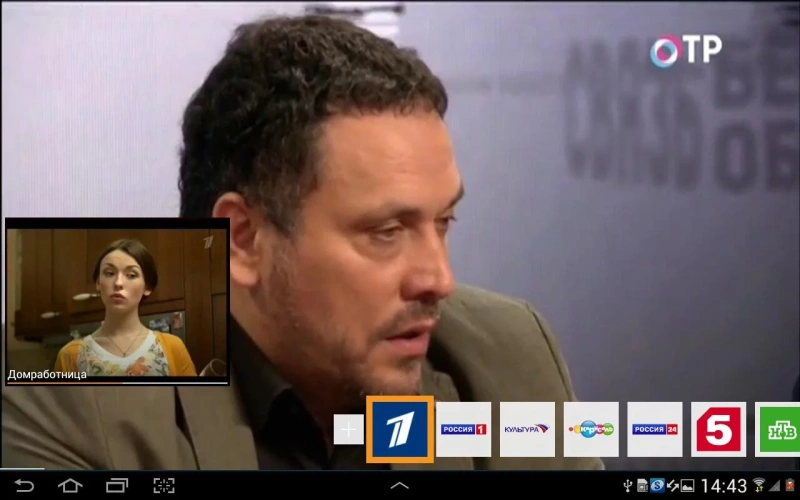Open the recent apps switcher
Viewport: 800px width, 500px height.
[117, 486]
